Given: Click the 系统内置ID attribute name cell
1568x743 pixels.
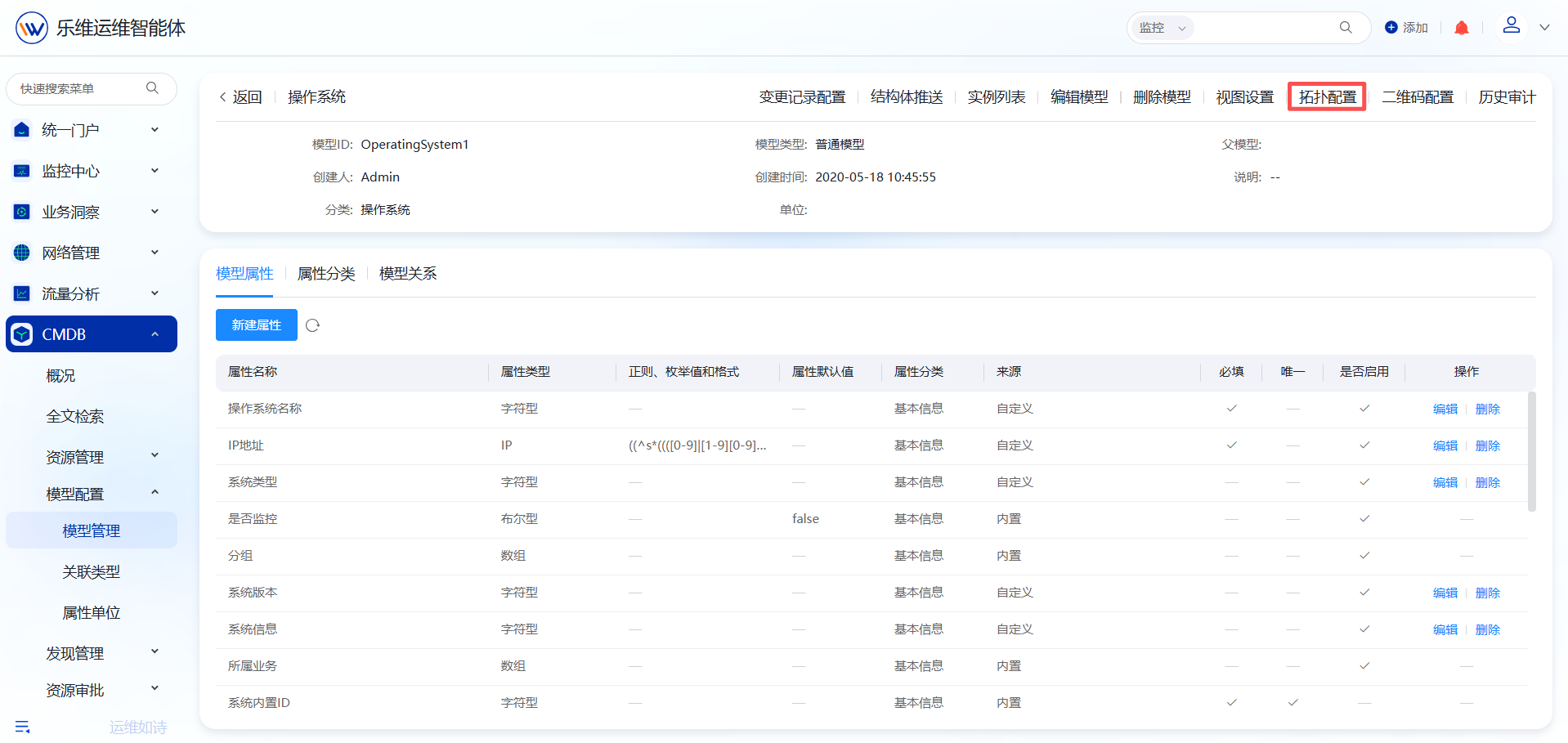Looking at the screenshot, I should (259, 703).
